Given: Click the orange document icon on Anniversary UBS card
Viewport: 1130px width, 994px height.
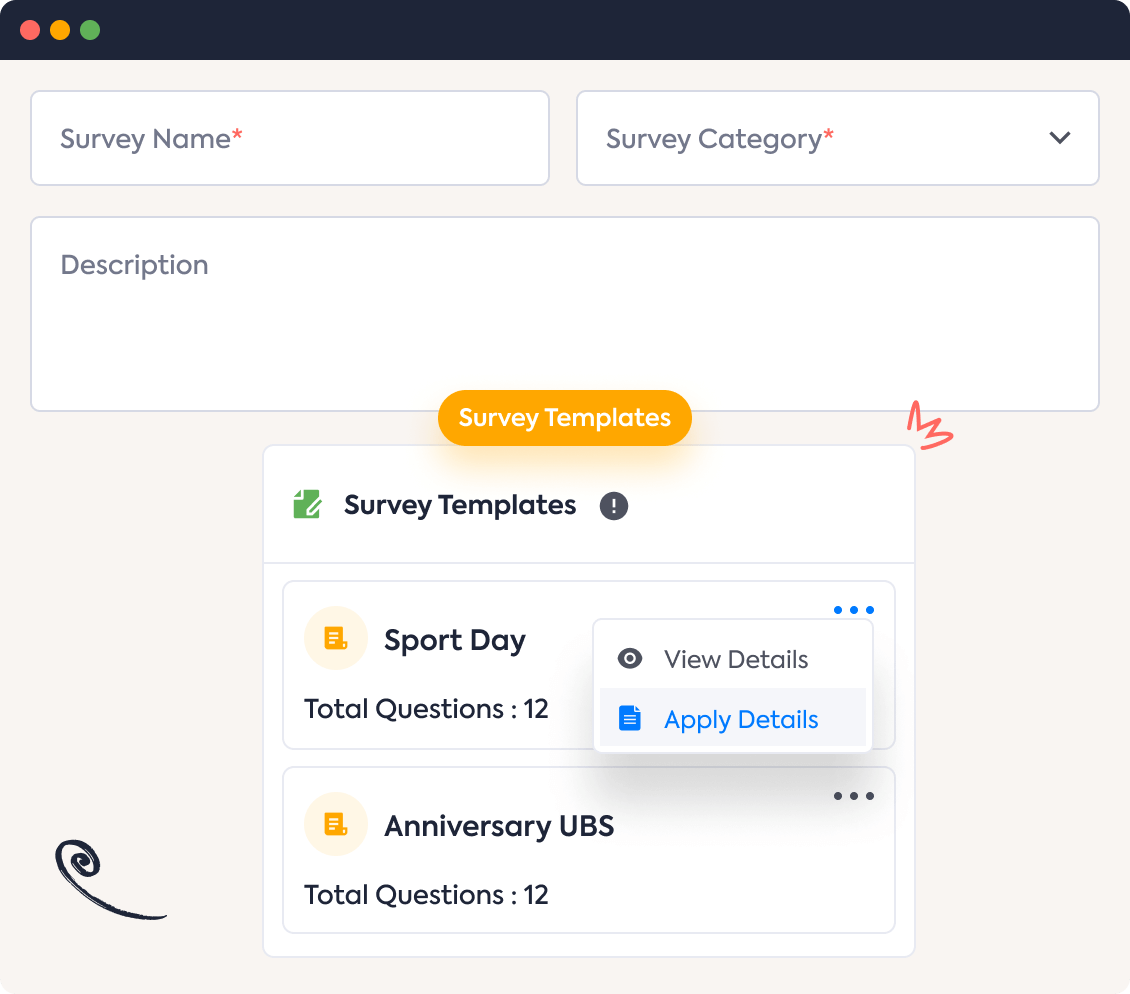Looking at the screenshot, I should tap(335, 823).
